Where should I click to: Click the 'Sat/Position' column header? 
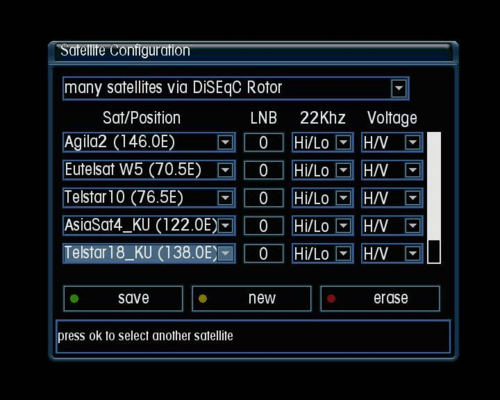coord(142,118)
